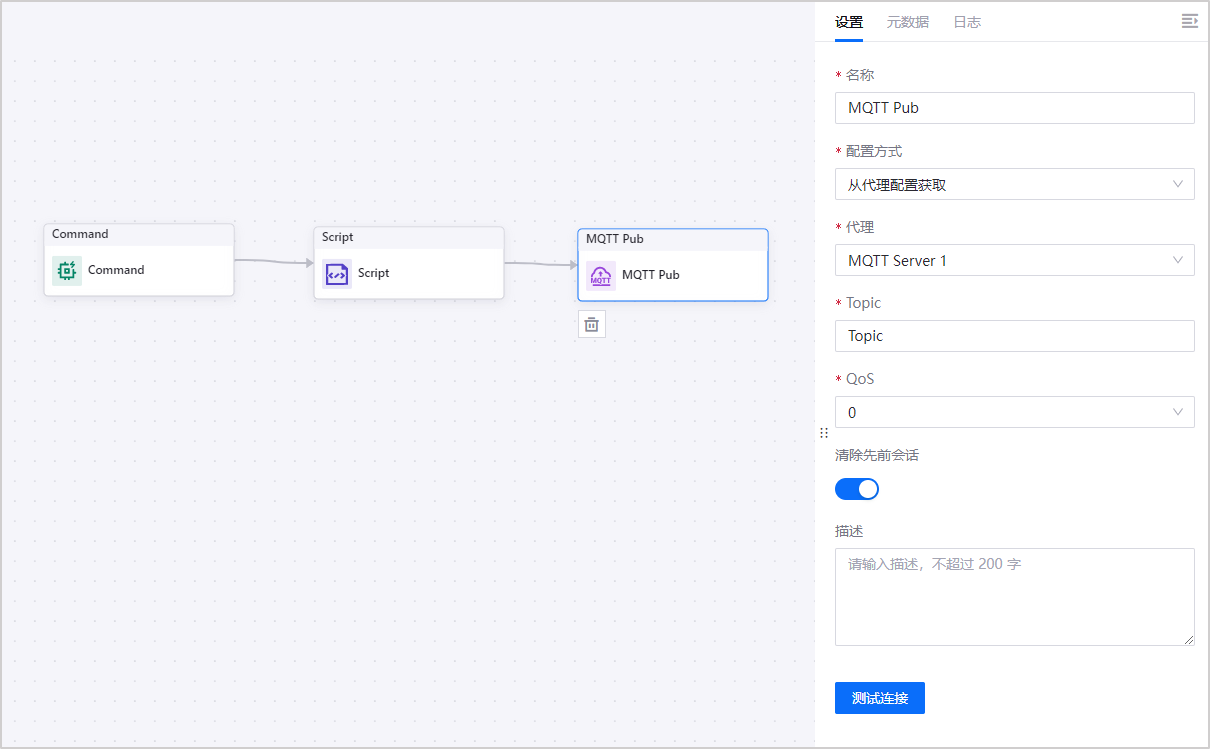Click the panel resize drag handle

(824, 433)
